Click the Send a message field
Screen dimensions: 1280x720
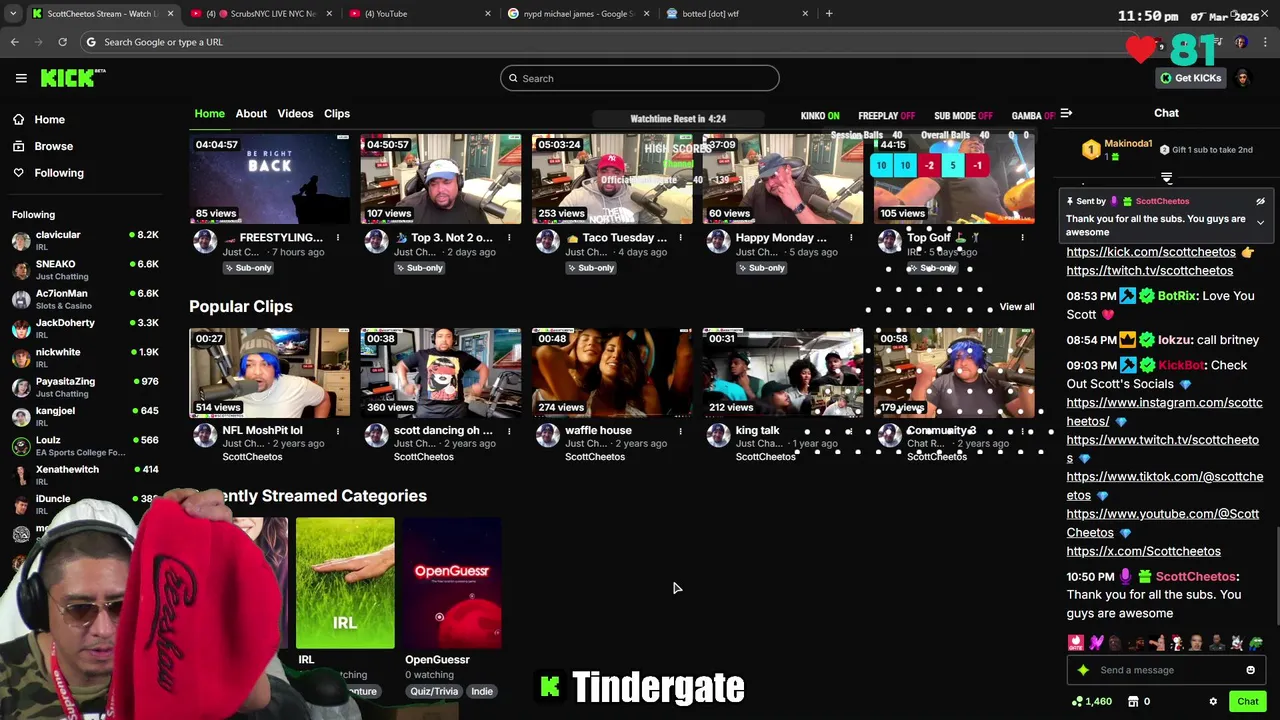pos(1165,670)
